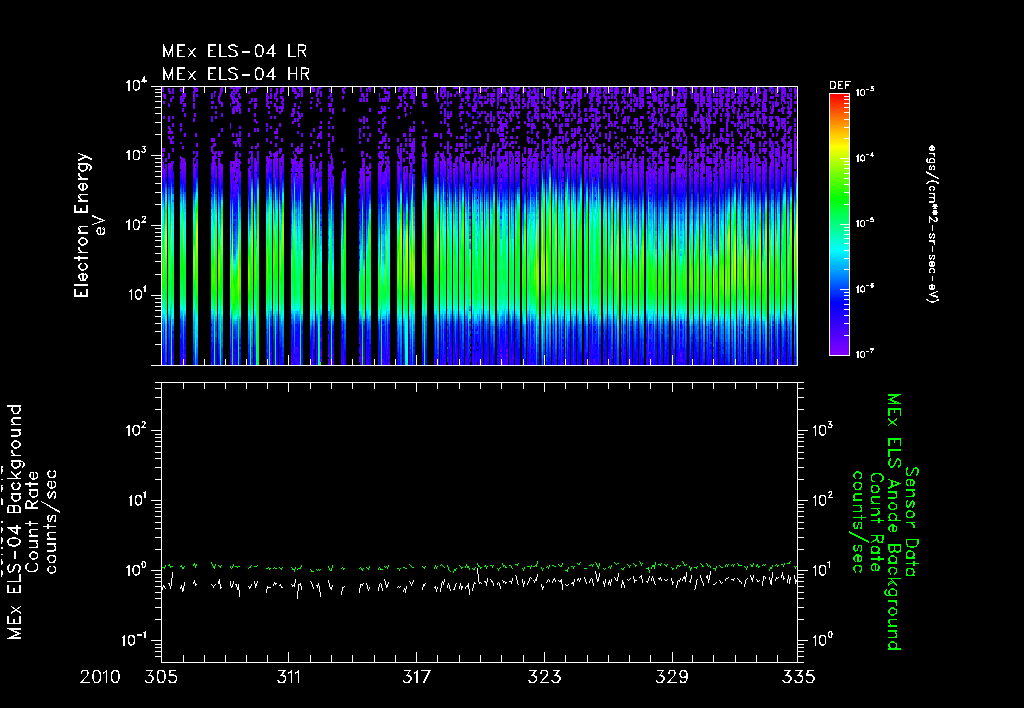The image size is (1024, 708).
Task: Click the MEx ELS-04 Background Count Rate label
Action: [x=31, y=522]
